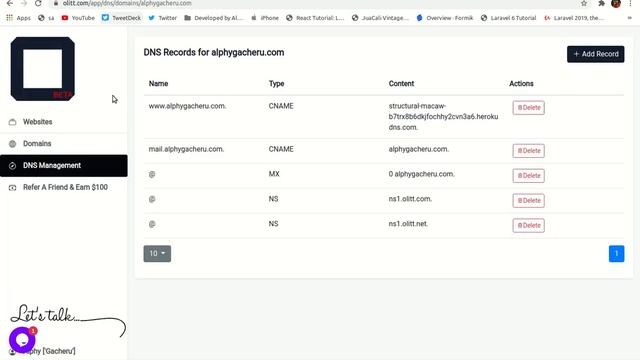The width and height of the screenshot is (640, 360).
Task: Click the DNS Management compass icon
Action: click(x=12, y=166)
